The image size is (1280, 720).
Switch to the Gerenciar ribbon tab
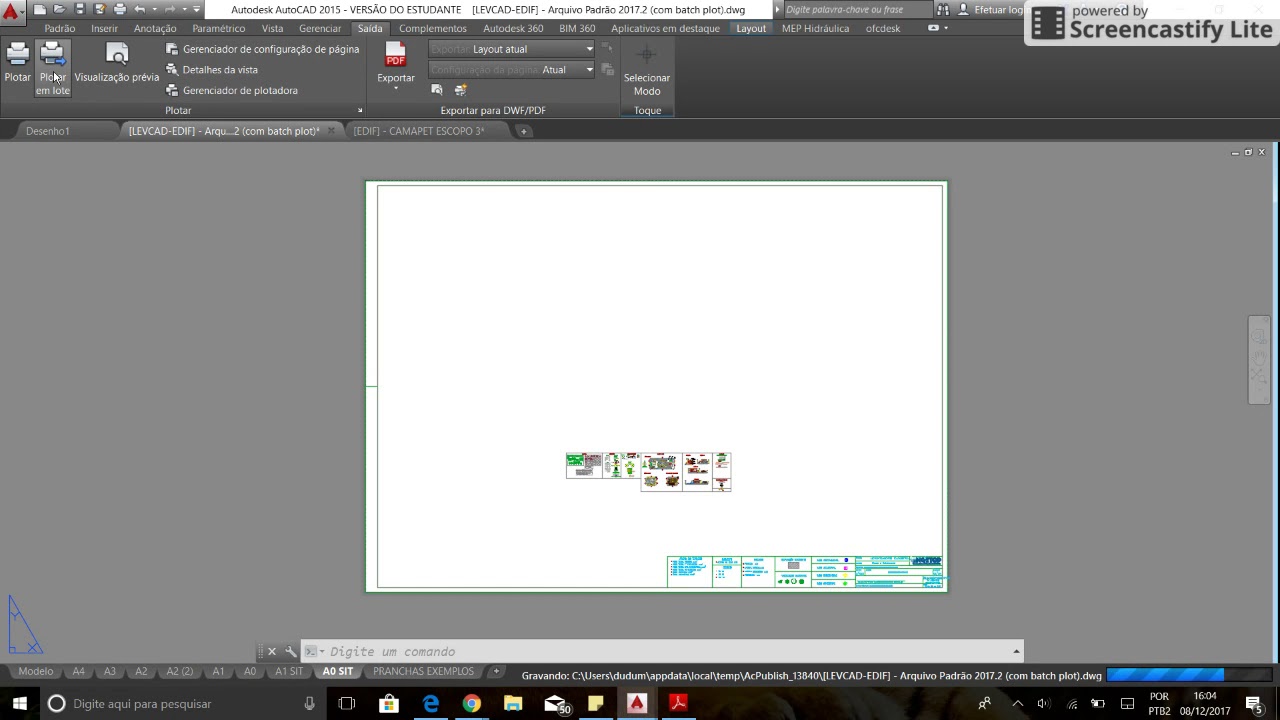click(x=320, y=29)
